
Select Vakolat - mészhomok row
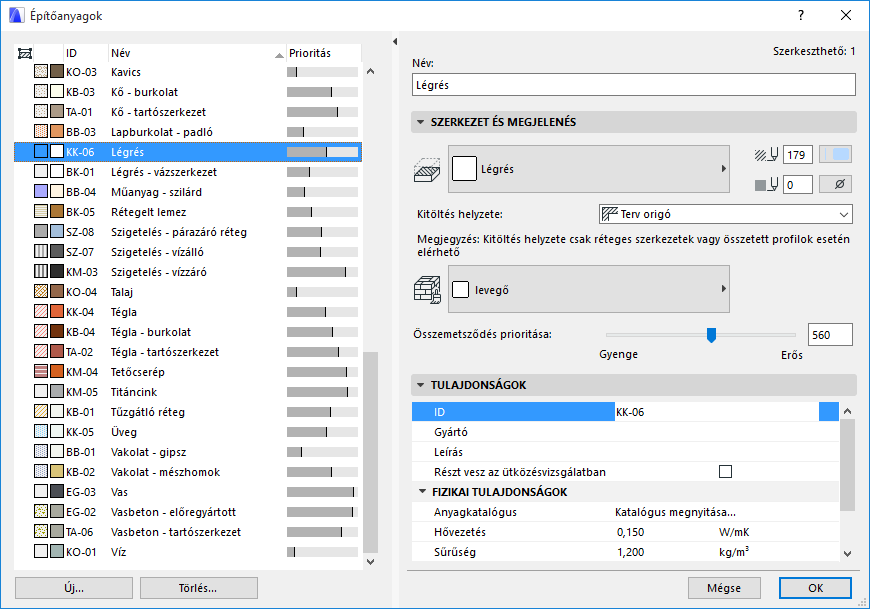[x=188, y=472]
